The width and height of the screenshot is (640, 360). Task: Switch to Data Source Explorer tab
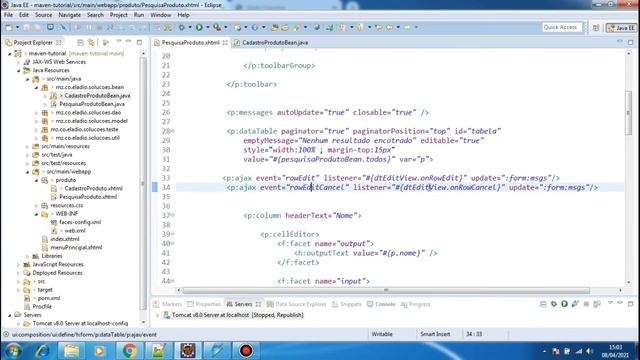[x=297, y=304]
